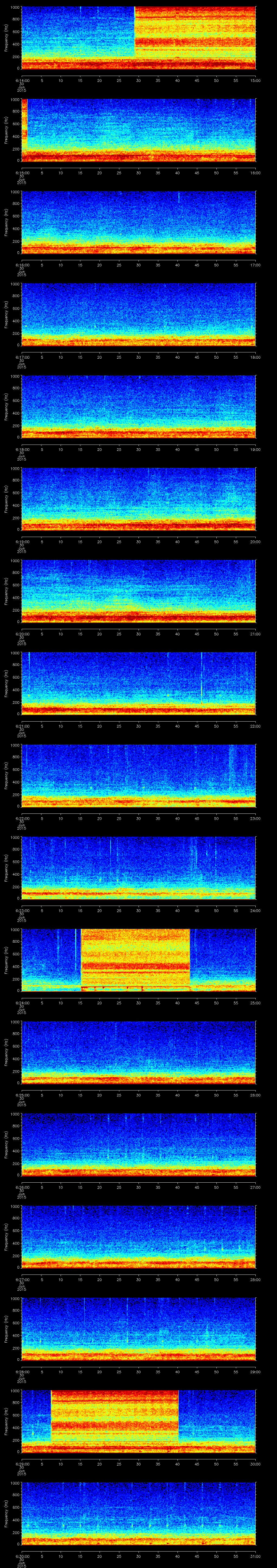Select the 26:00 end time label

pos(256,1095)
